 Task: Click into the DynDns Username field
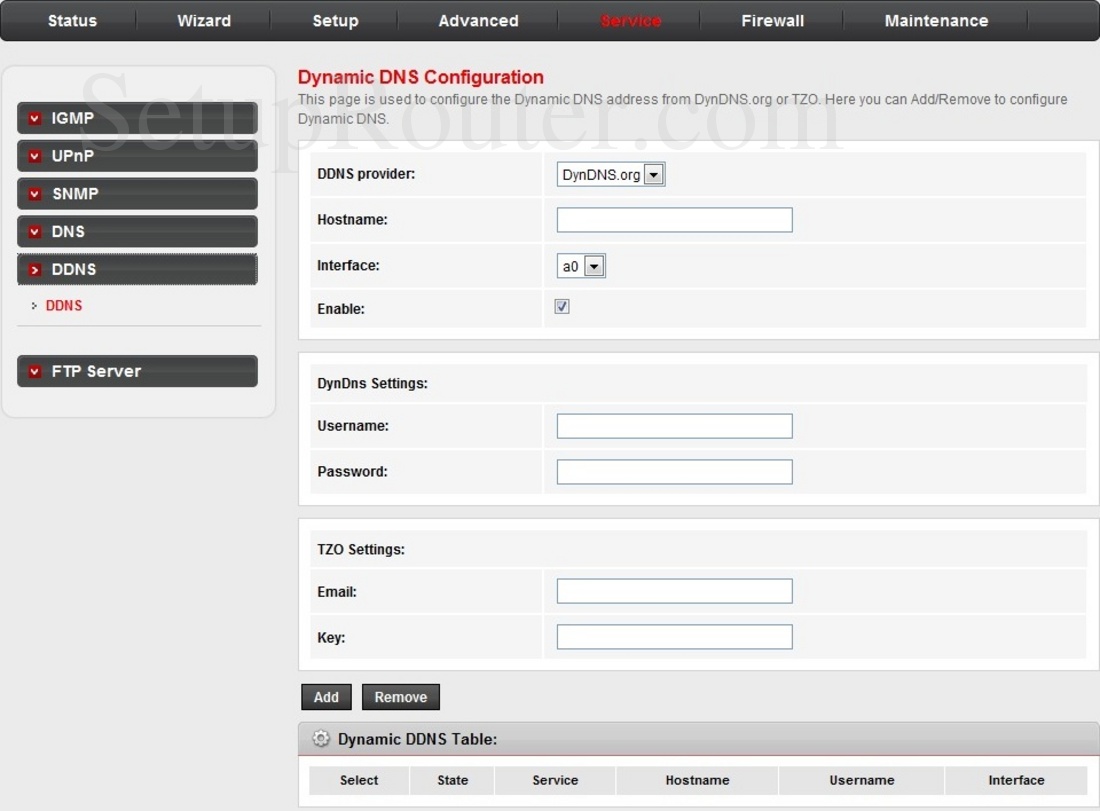[674, 426]
